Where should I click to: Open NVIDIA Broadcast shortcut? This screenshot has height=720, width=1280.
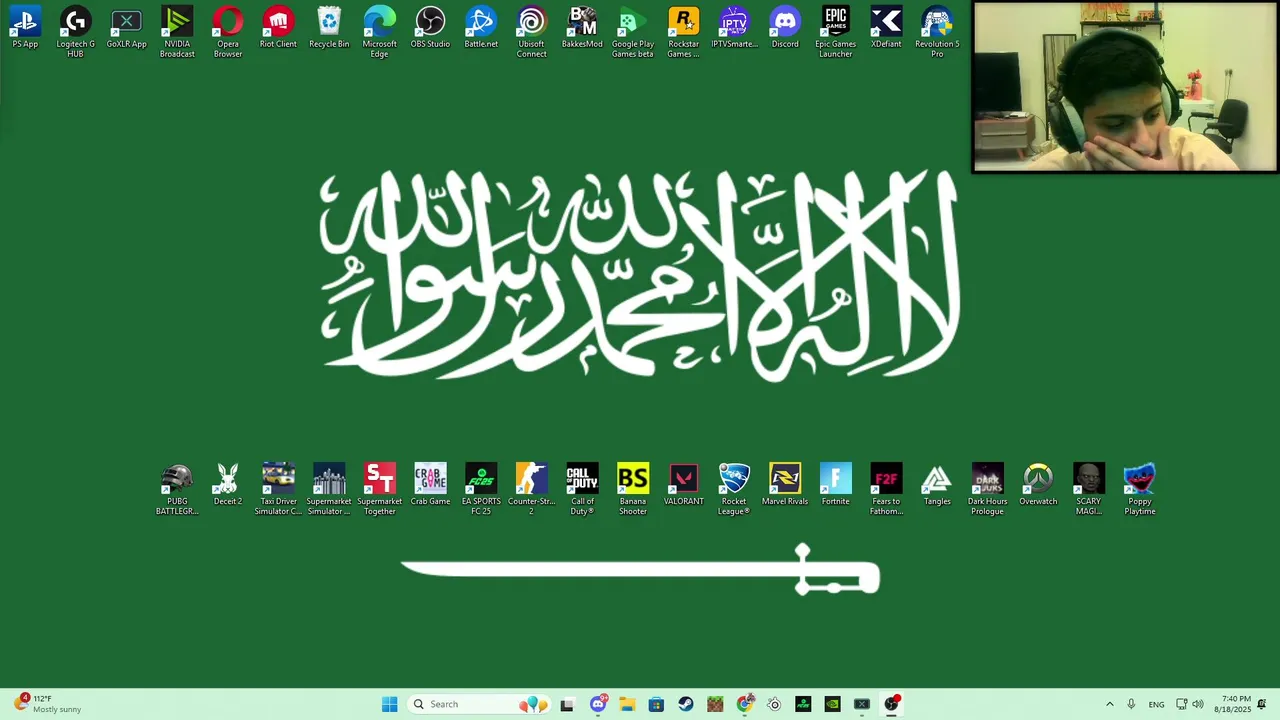(177, 32)
